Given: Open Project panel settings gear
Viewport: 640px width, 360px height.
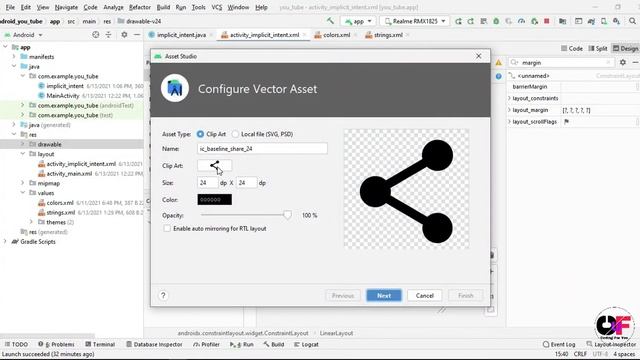Looking at the screenshot, I should (124, 35).
